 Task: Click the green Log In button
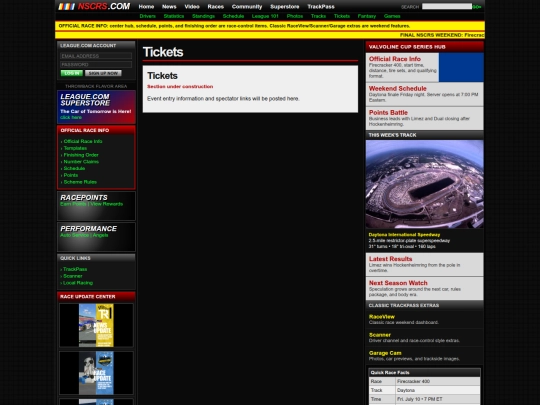[x=72, y=73]
